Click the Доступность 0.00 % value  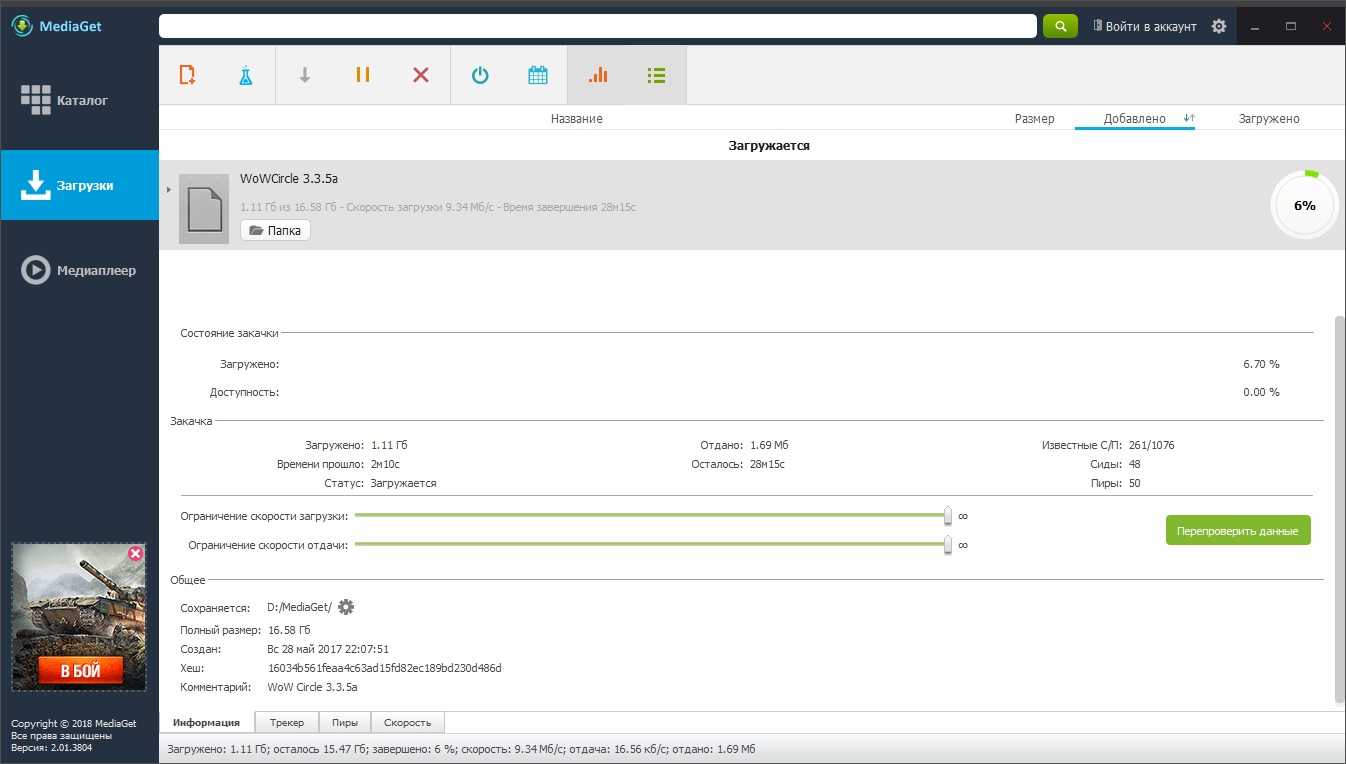[1261, 392]
